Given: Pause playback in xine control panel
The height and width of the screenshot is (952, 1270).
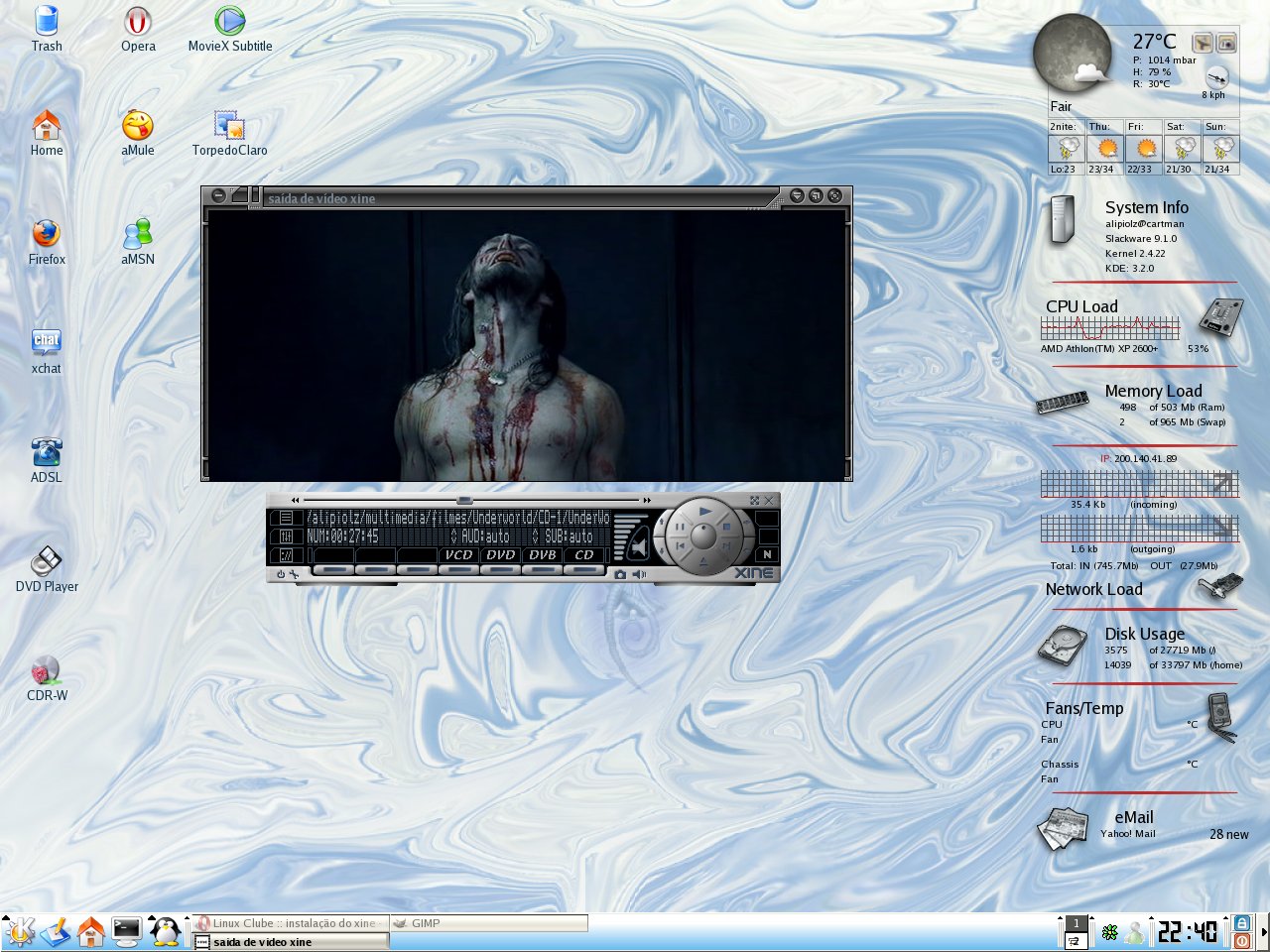Looking at the screenshot, I should (680, 527).
